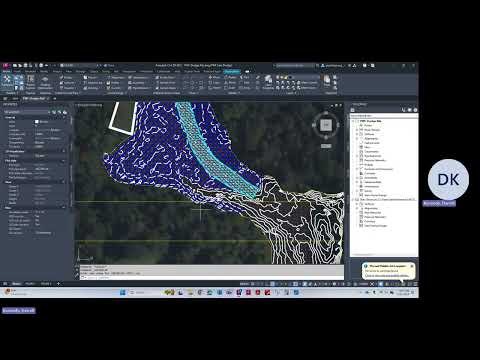This screenshot has height=360, width=480.
Task: Collapse the General section in Properties
Action: [64, 118]
